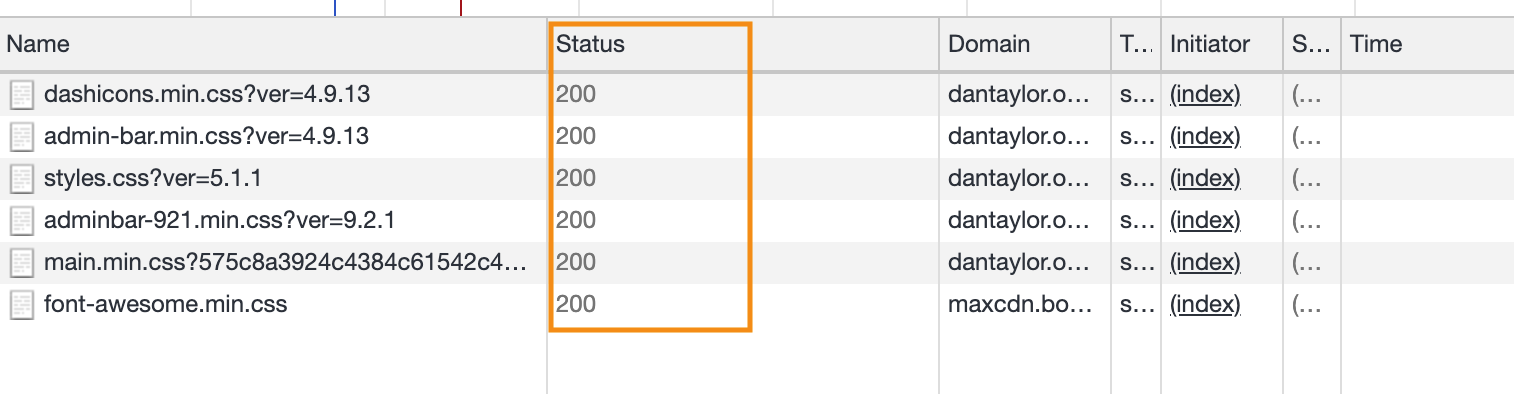Select the adminbar-921.min.css?ver=9.2.1 request
The image size is (1514, 394).
coord(212,220)
